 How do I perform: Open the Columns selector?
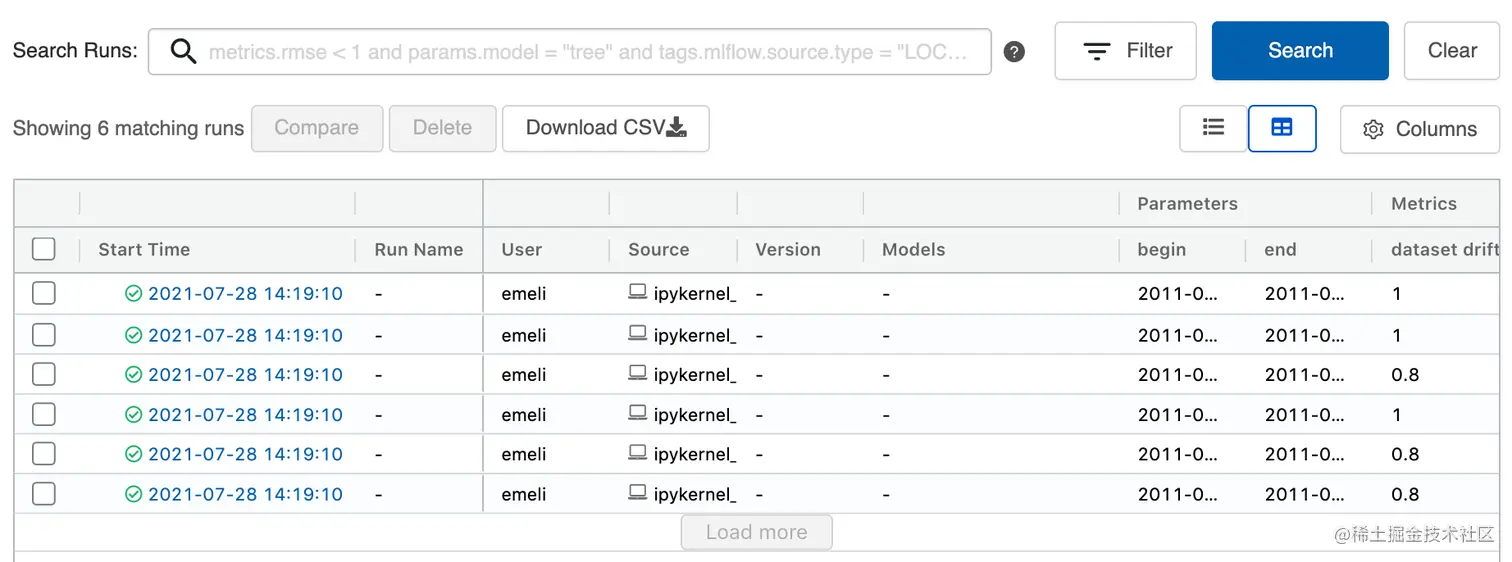[x=1419, y=129]
